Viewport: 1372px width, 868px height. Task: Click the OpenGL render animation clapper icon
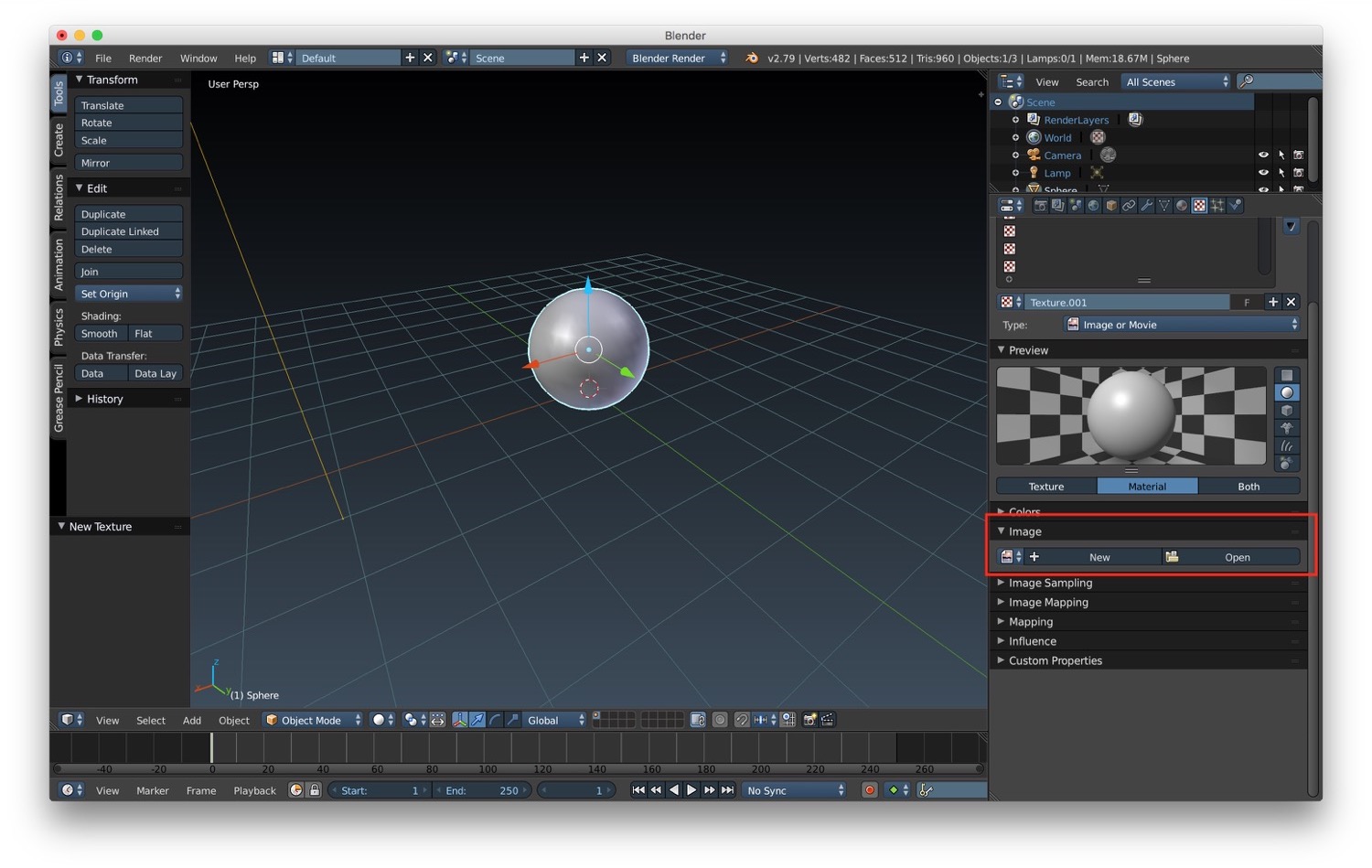tap(828, 720)
